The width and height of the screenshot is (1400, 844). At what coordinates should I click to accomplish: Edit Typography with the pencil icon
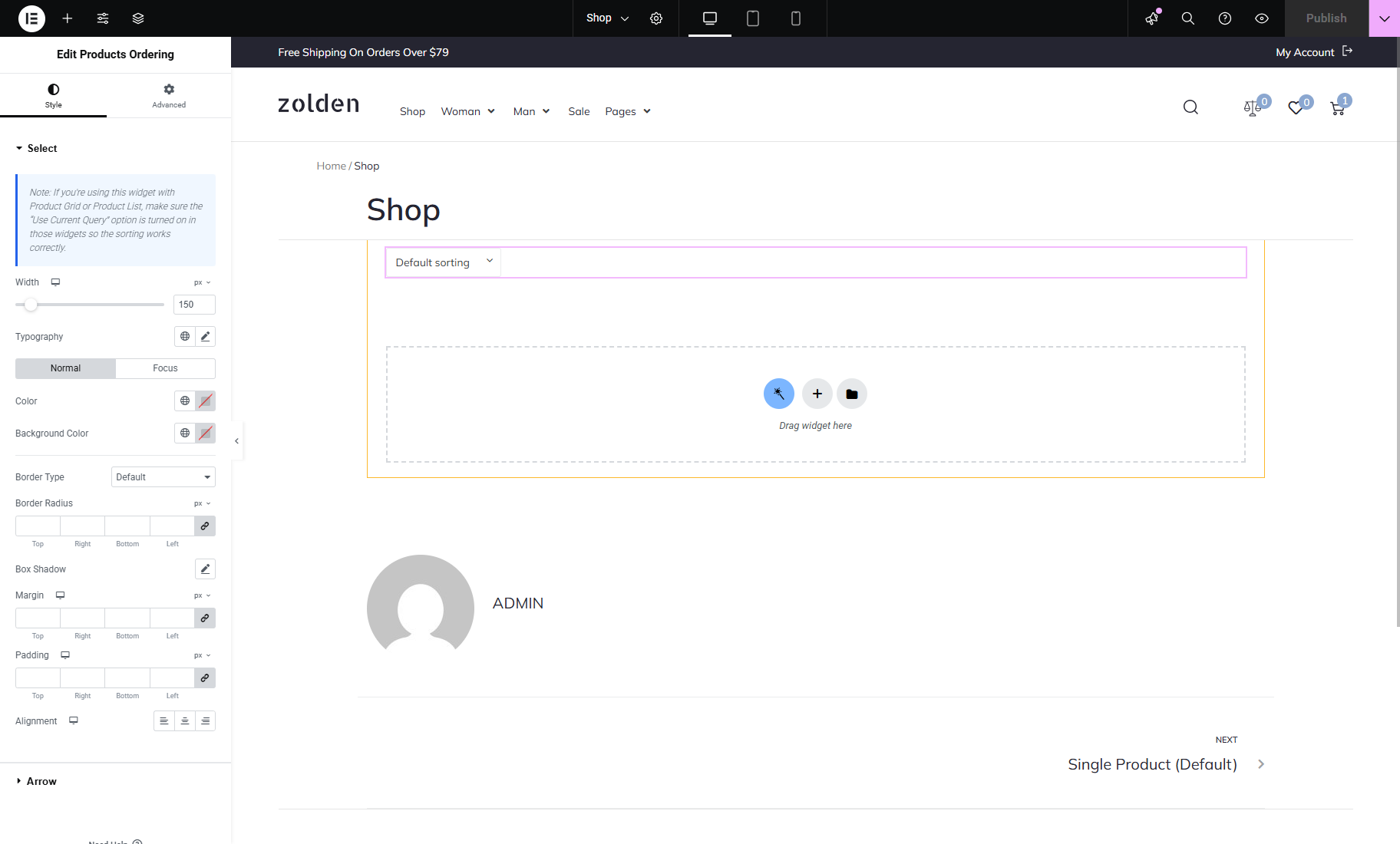point(205,336)
